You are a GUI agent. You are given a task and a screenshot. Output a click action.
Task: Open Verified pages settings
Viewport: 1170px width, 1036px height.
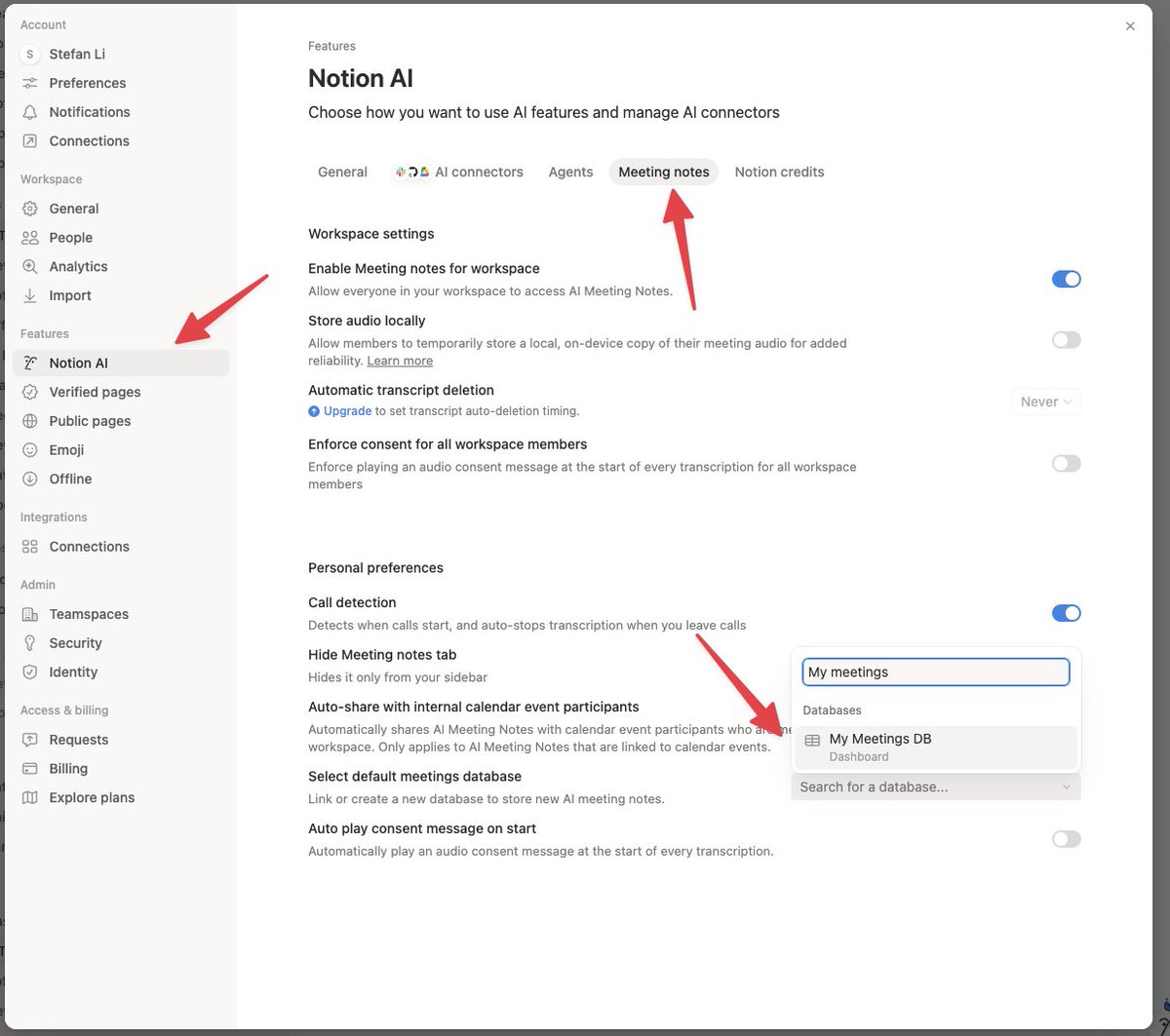coord(121,392)
